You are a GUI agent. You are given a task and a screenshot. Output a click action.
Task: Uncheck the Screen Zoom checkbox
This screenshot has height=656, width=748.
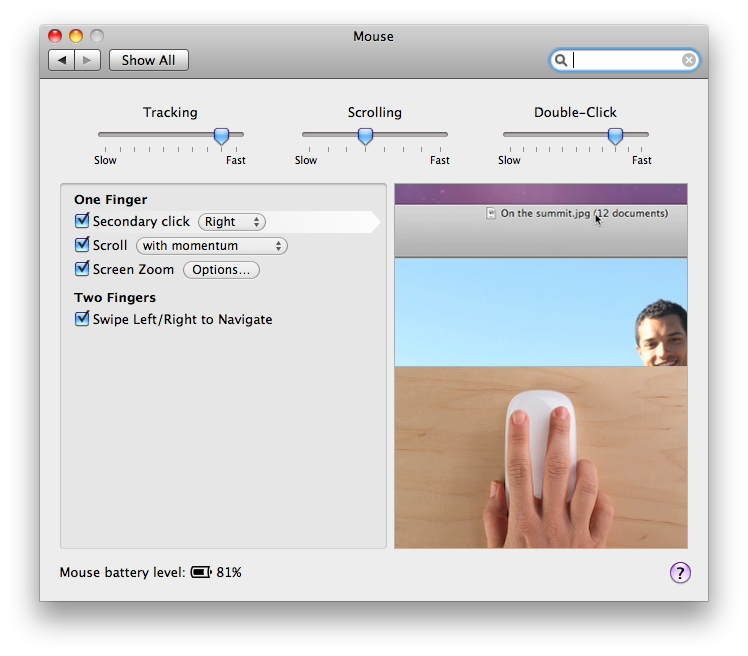(x=82, y=269)
